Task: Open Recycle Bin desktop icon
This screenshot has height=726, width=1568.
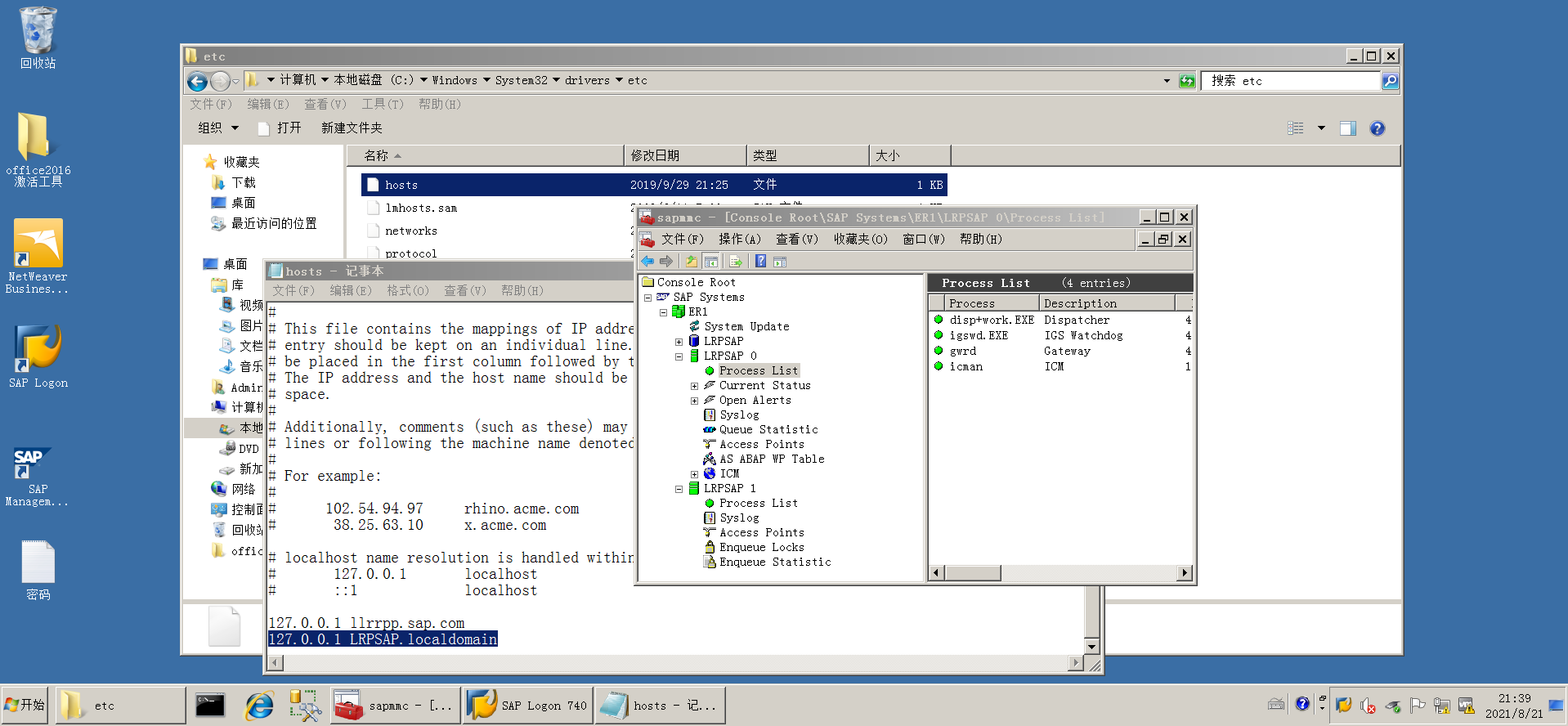Action: point(38,38)
